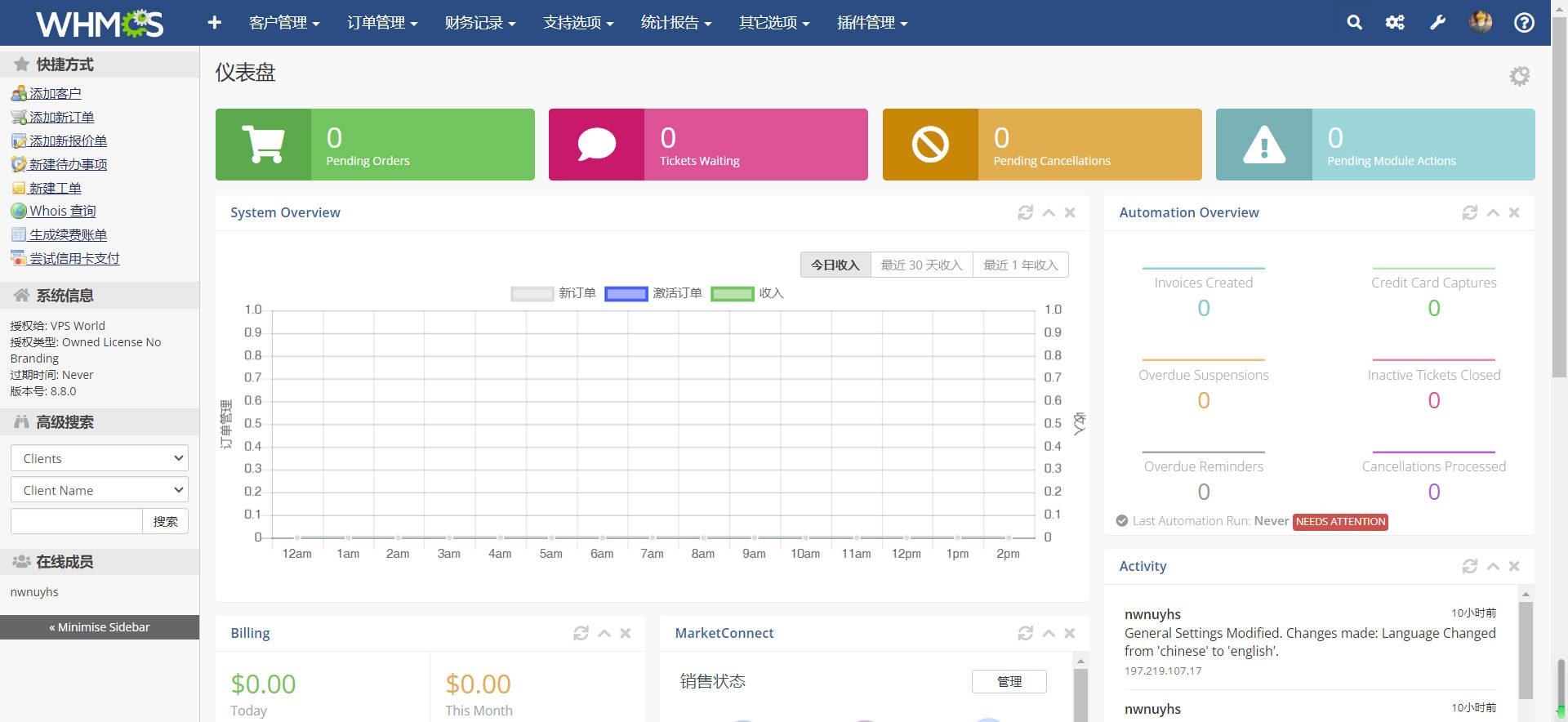Collapse the Billing widget
The image size is (1568, 722).
pos(604,633)
